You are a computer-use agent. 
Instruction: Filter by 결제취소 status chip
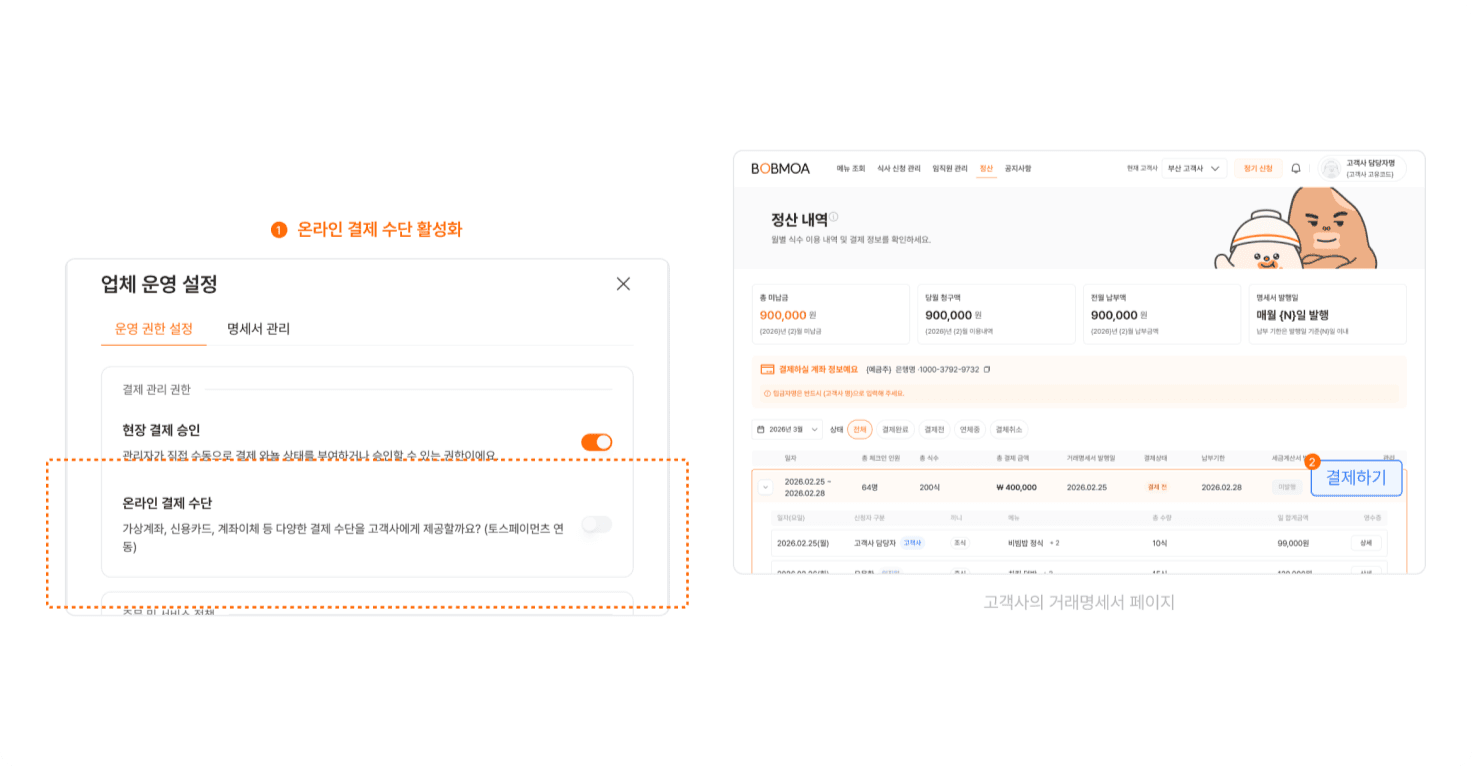point(1009,429)
